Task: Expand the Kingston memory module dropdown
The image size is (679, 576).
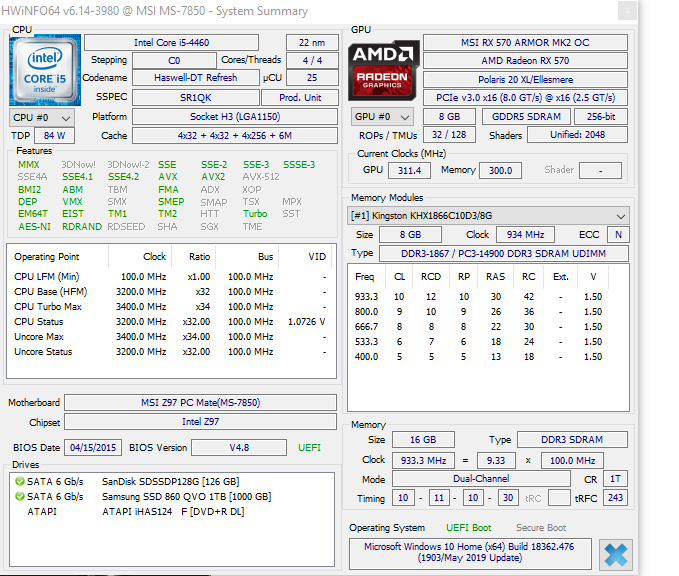Action: pos(488,216)
